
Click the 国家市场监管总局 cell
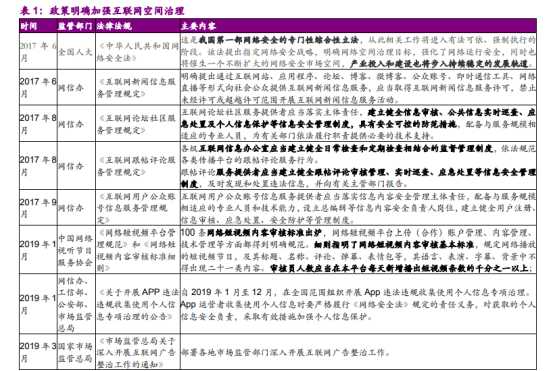tap(75, 352)
